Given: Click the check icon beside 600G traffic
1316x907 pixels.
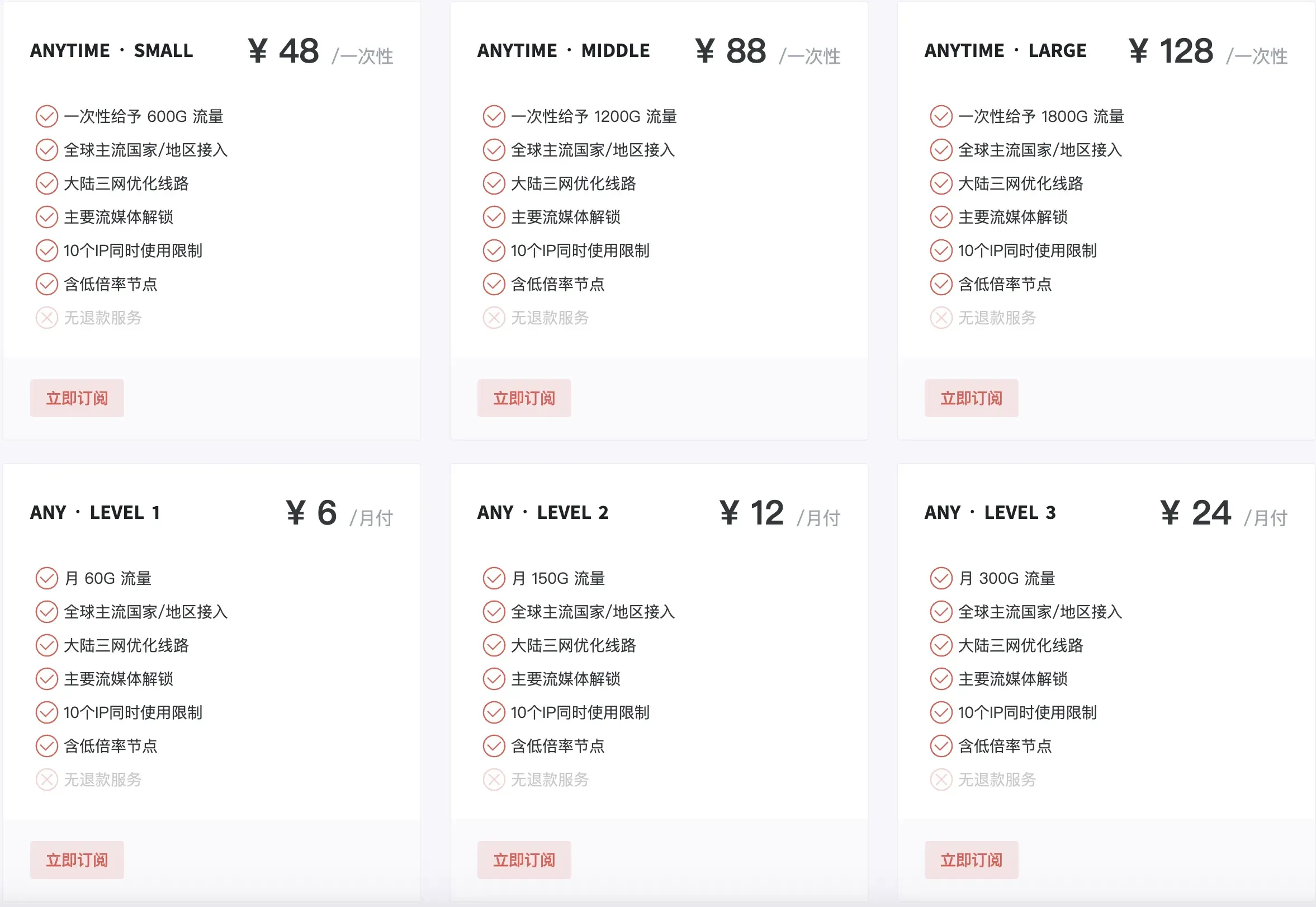Looking at the screenshot, I should coord(46,116).
